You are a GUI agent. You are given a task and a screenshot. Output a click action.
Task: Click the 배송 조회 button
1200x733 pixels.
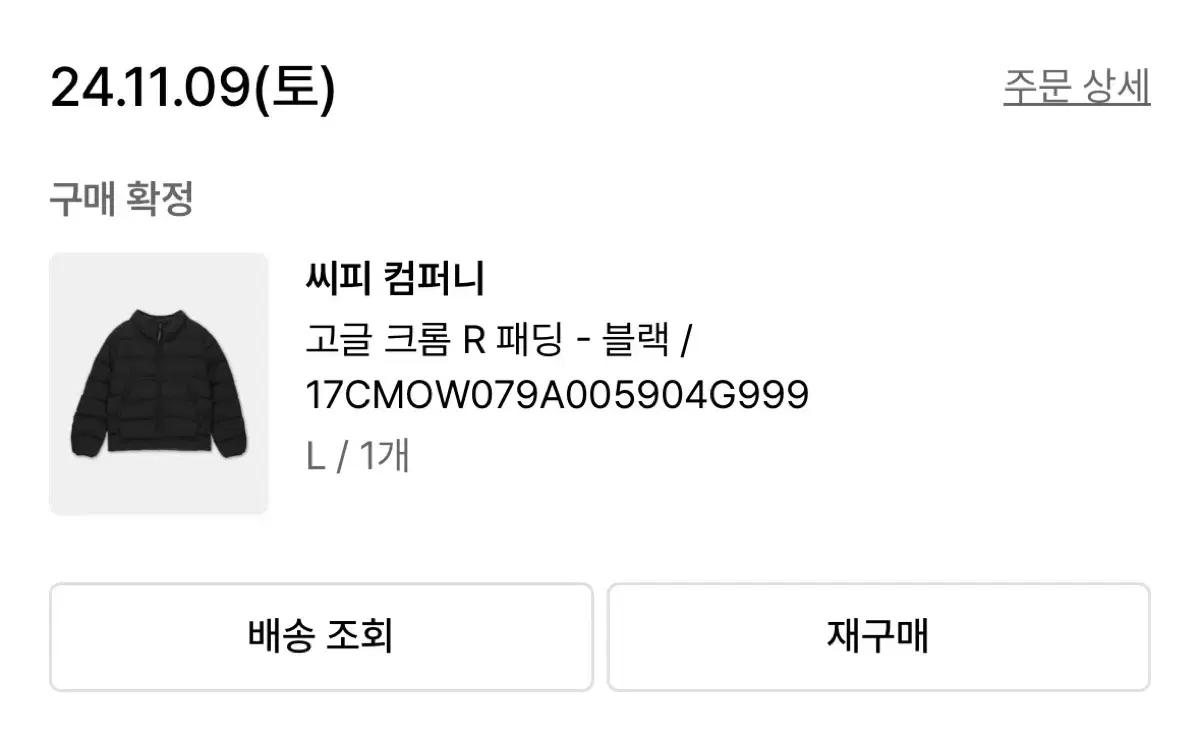(321, 637)
